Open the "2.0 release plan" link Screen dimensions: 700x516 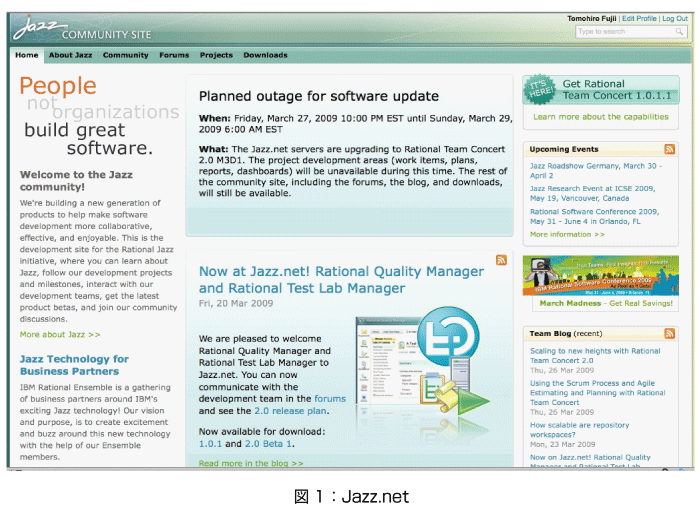[x=290, y=411]
